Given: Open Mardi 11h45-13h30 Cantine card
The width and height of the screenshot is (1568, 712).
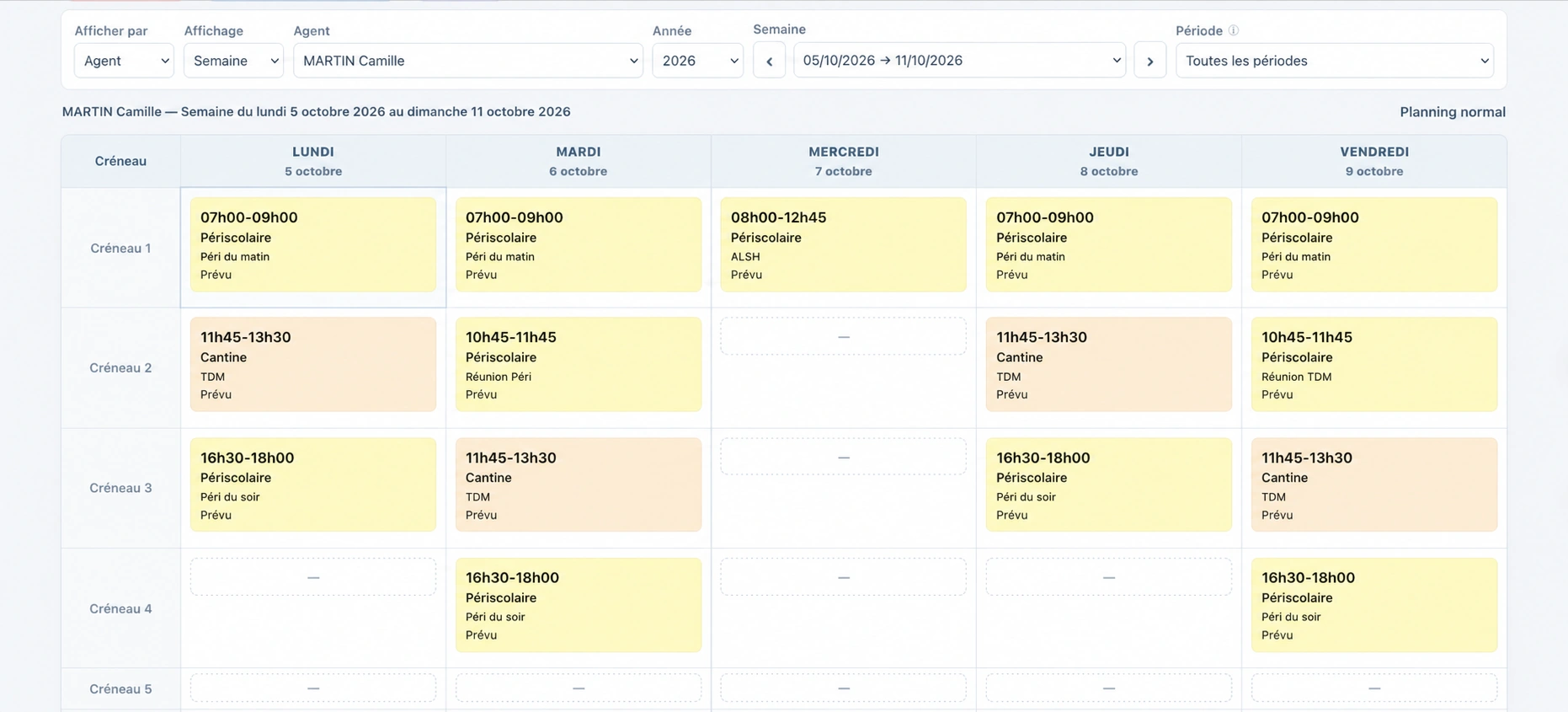Looking at the screenshot, I should 579,485.
